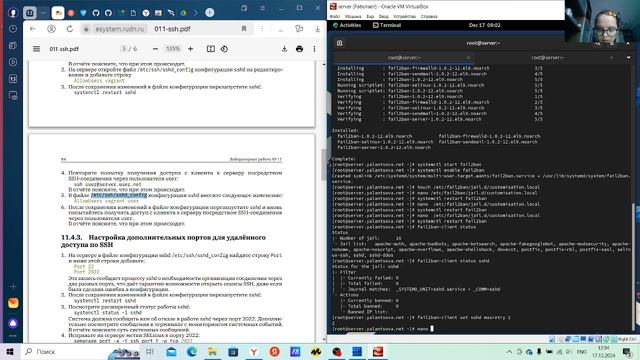
Task: Click GNOME Activities button
Action: tap(347, 25)
